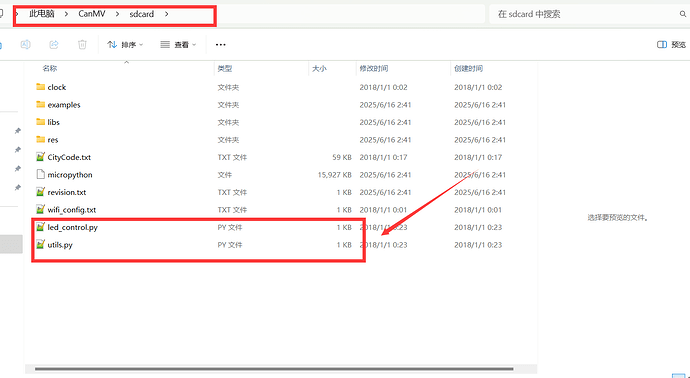Click in the sdcard search field
Viewport: 690px width, 378px height.
585,14
